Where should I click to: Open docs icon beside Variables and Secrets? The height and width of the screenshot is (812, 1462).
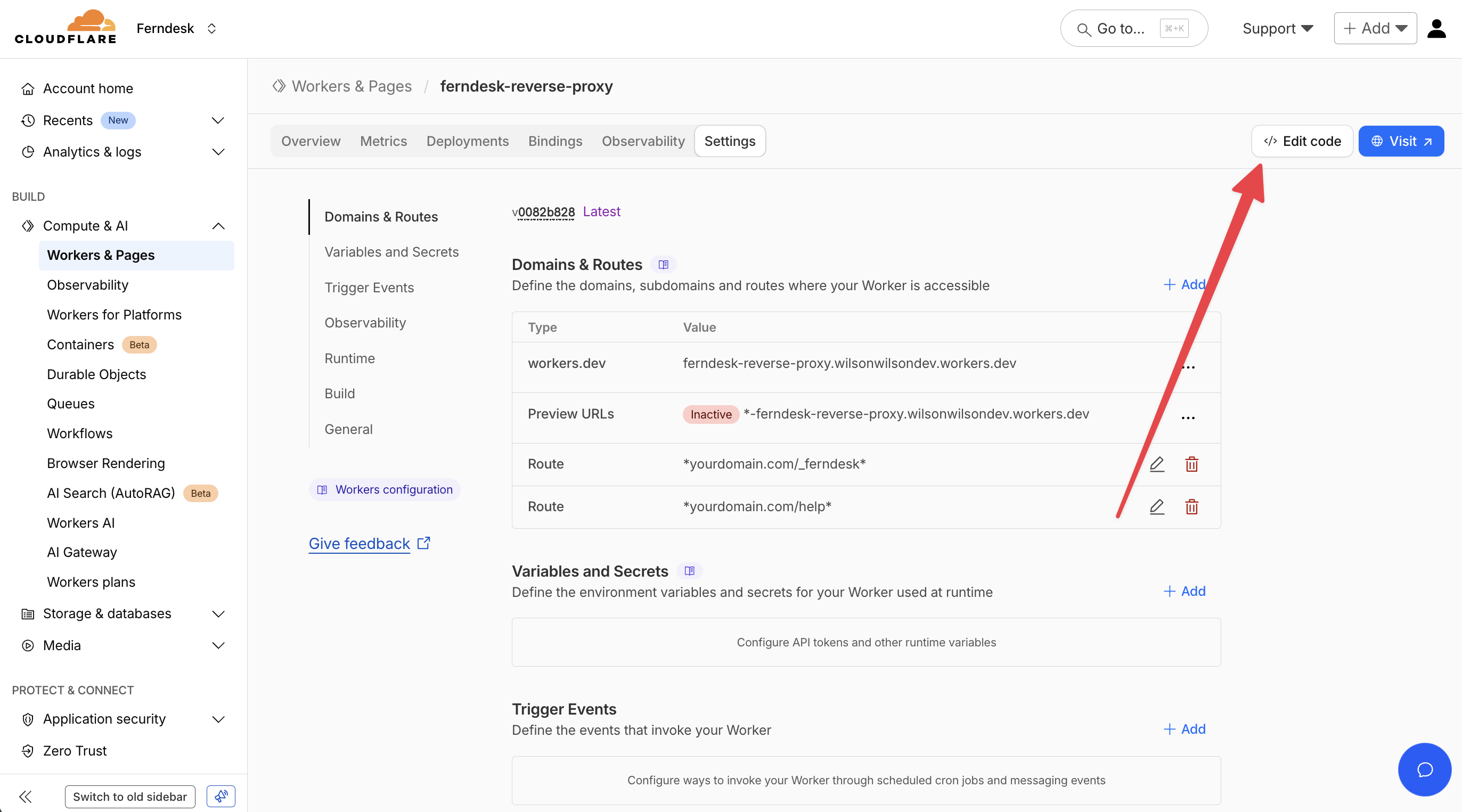[x=689, y=571]
